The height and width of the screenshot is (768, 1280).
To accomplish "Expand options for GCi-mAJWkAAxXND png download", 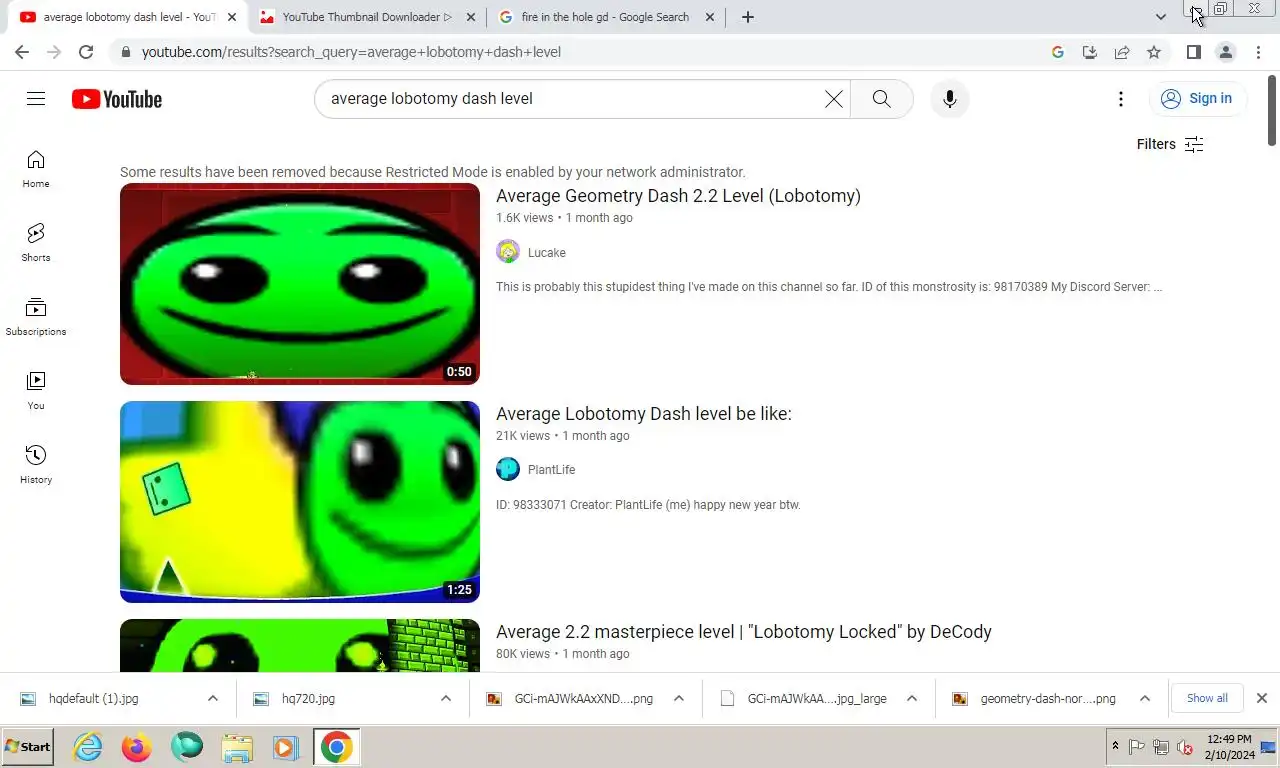I will pyautogui.click(x=679, y=699).
